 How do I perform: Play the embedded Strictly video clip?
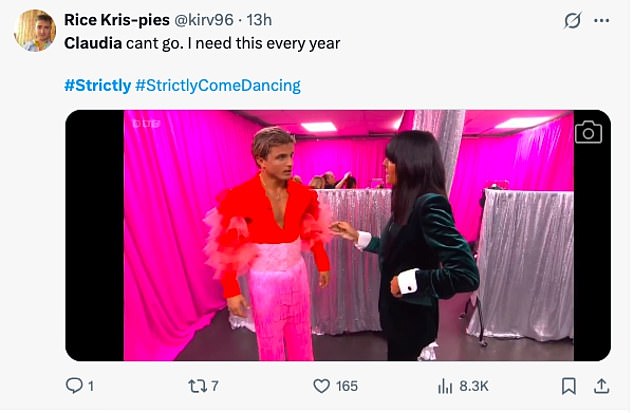coord(338,235)
